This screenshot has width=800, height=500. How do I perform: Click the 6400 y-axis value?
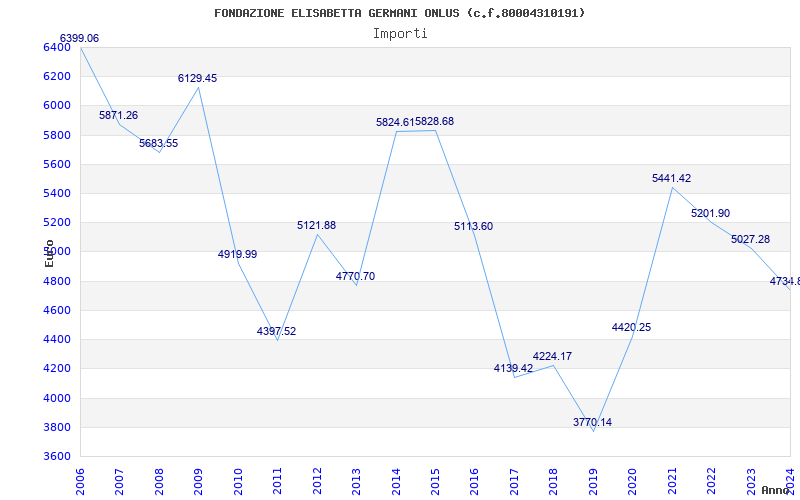57,47
